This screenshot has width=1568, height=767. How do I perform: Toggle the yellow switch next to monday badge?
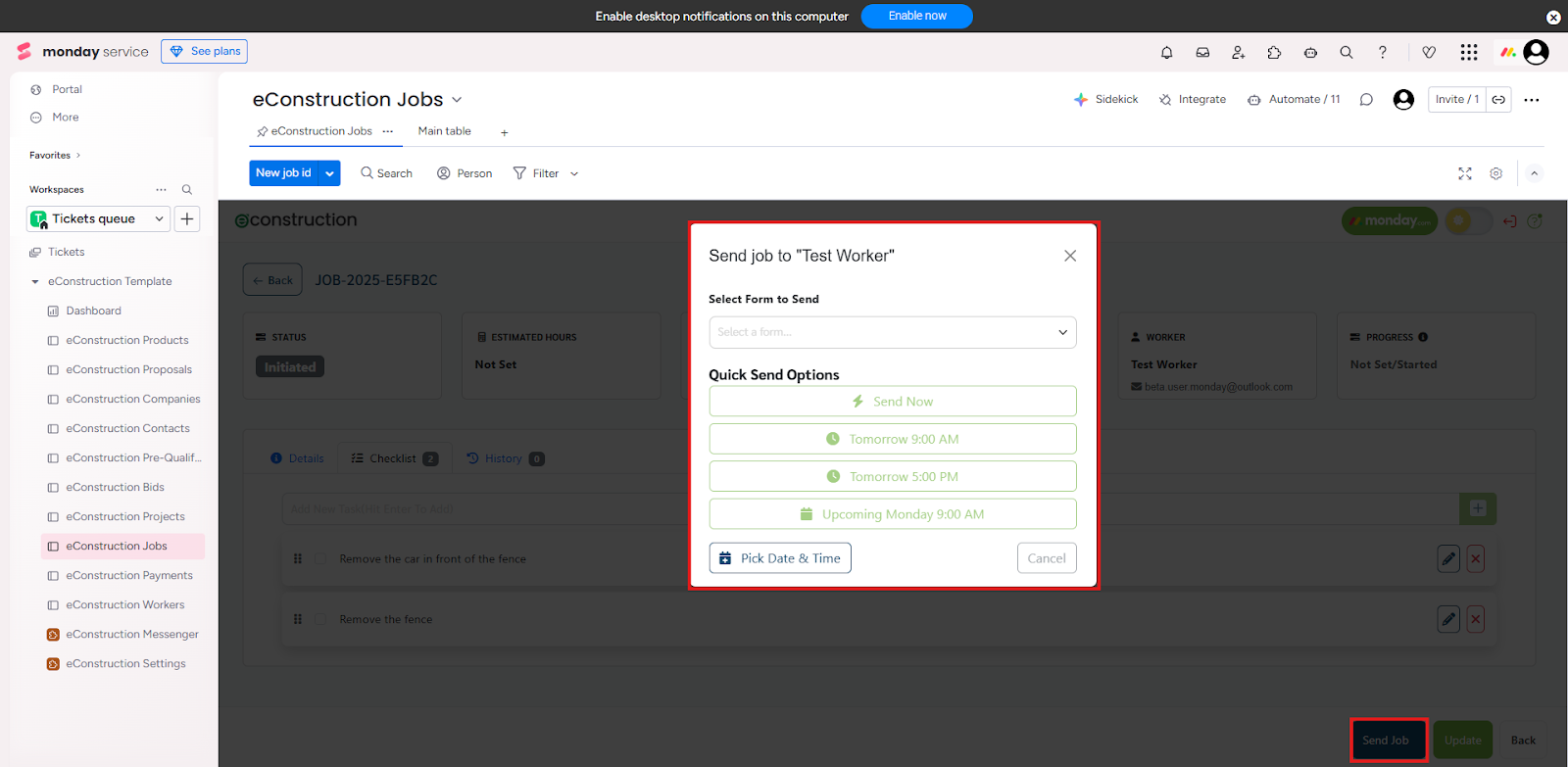[1467, 221]
